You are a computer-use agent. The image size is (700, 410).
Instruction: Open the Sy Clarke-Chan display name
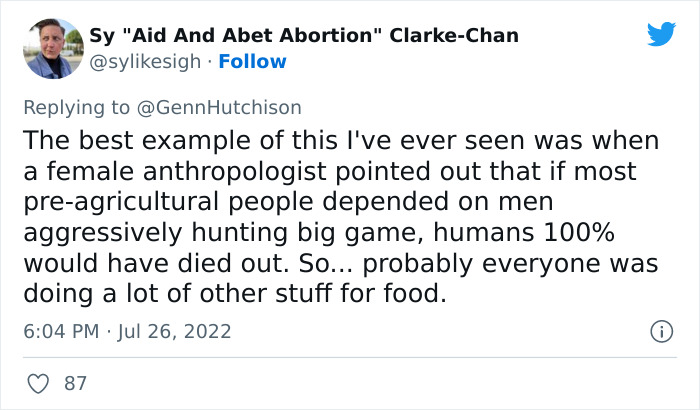pyautogui.click(x=304, y=36)
